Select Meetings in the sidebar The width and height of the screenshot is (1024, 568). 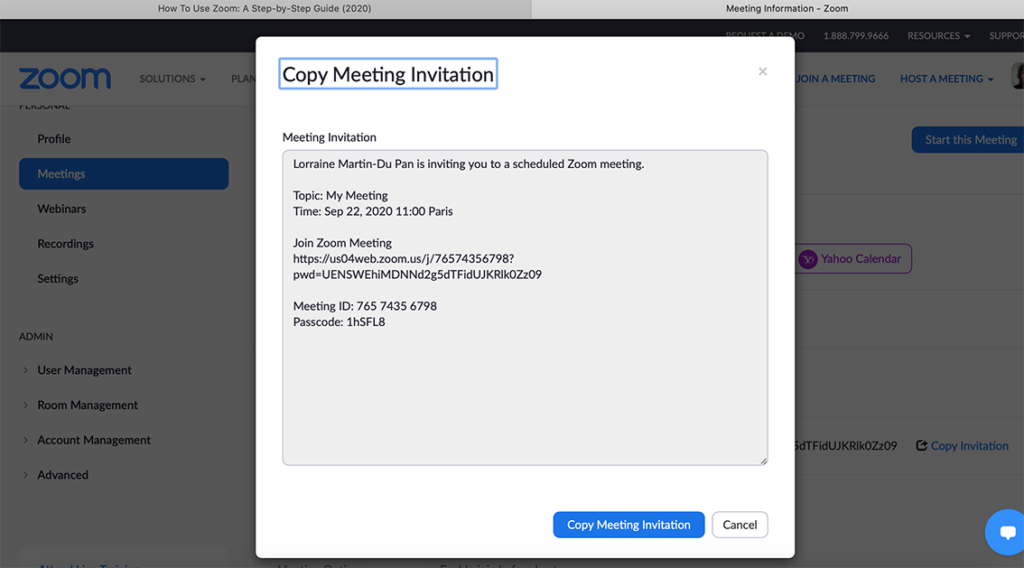123,174
